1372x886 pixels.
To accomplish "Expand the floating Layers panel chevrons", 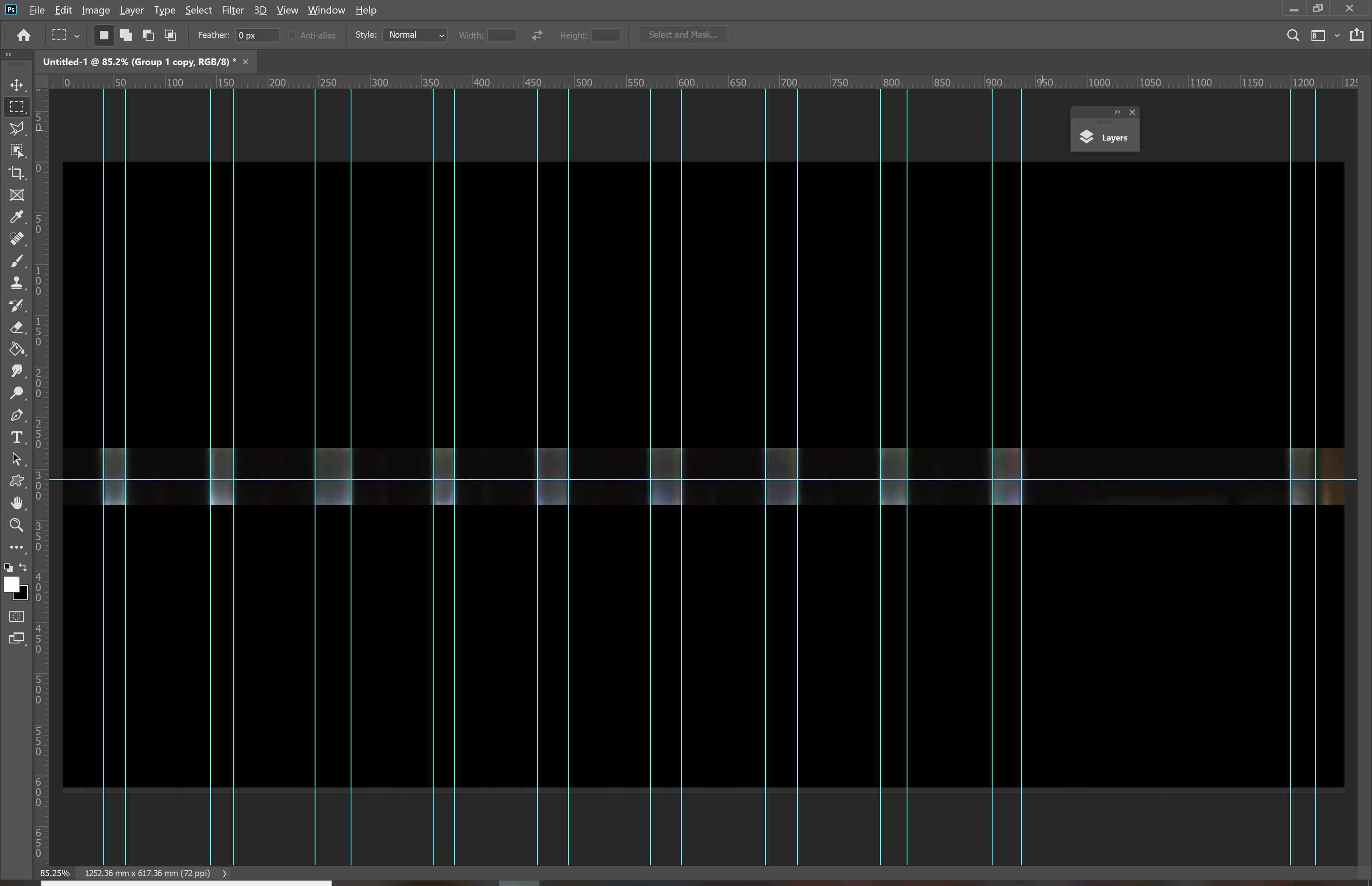I will [x=1117, y=112].
